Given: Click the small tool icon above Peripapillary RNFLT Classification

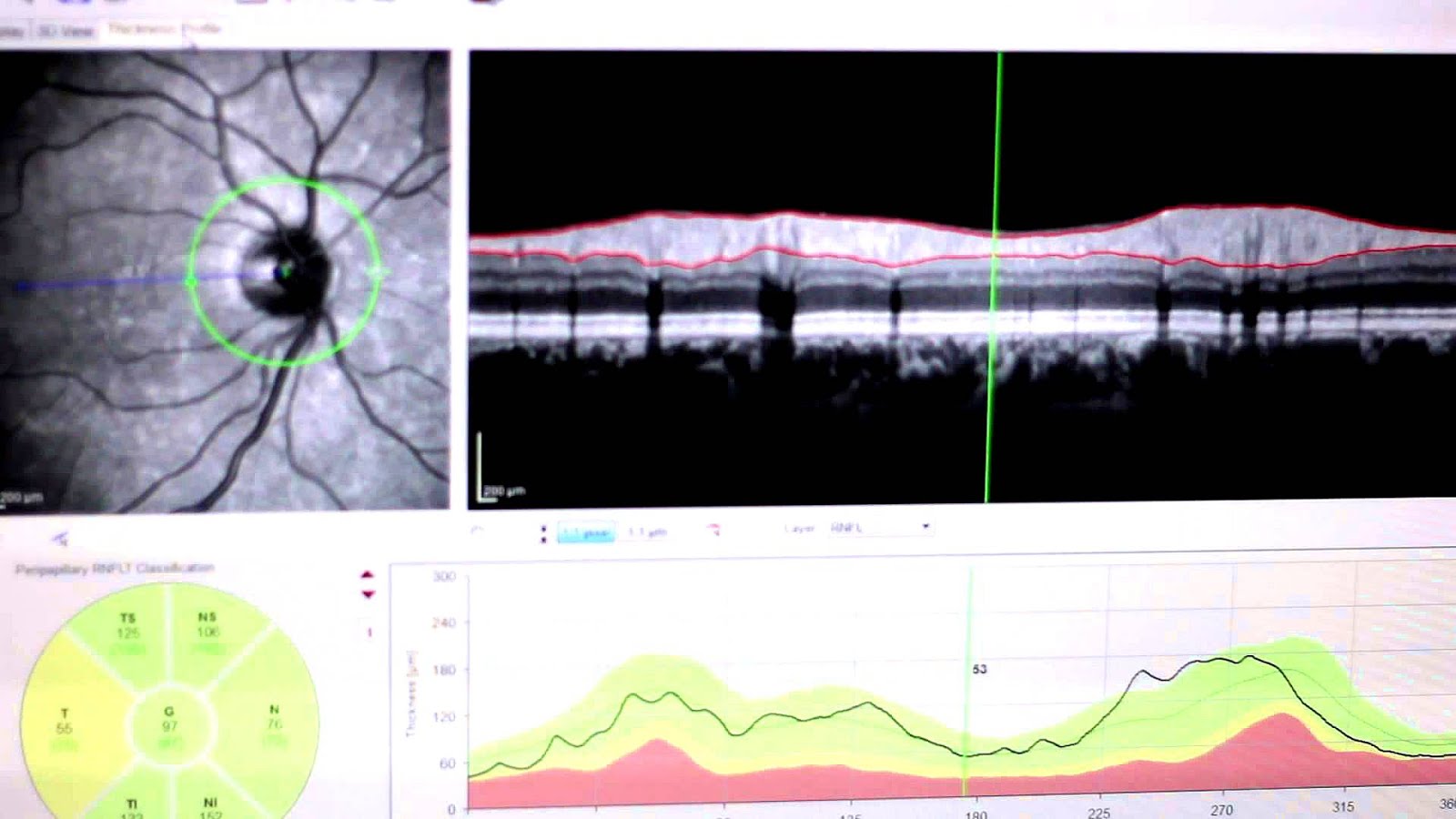Looking at the screenshot, I should 61,539.
